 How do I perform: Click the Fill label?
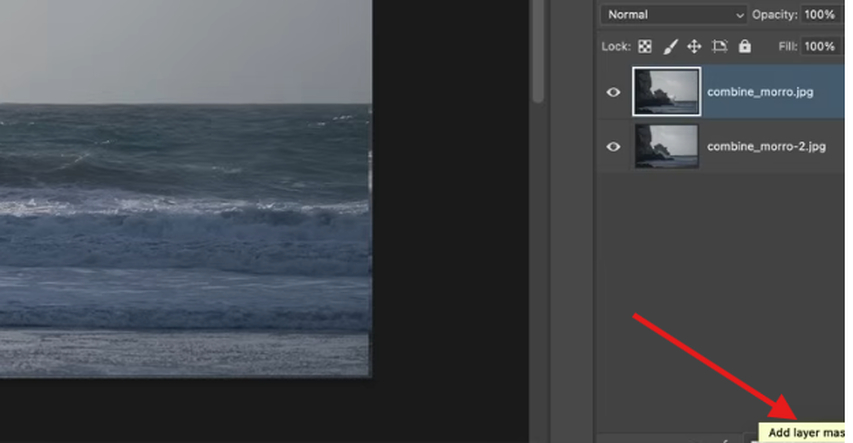[x=788, y=47]
